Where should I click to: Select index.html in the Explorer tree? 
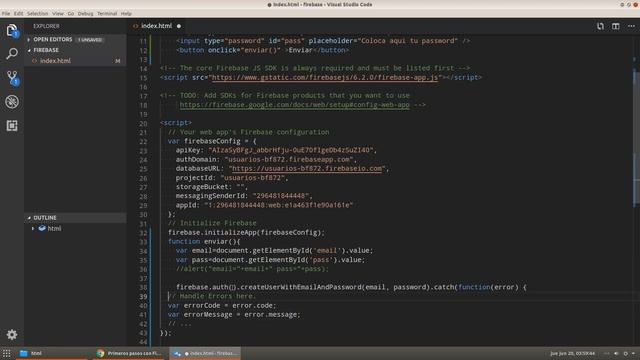(x=76, y=61)
